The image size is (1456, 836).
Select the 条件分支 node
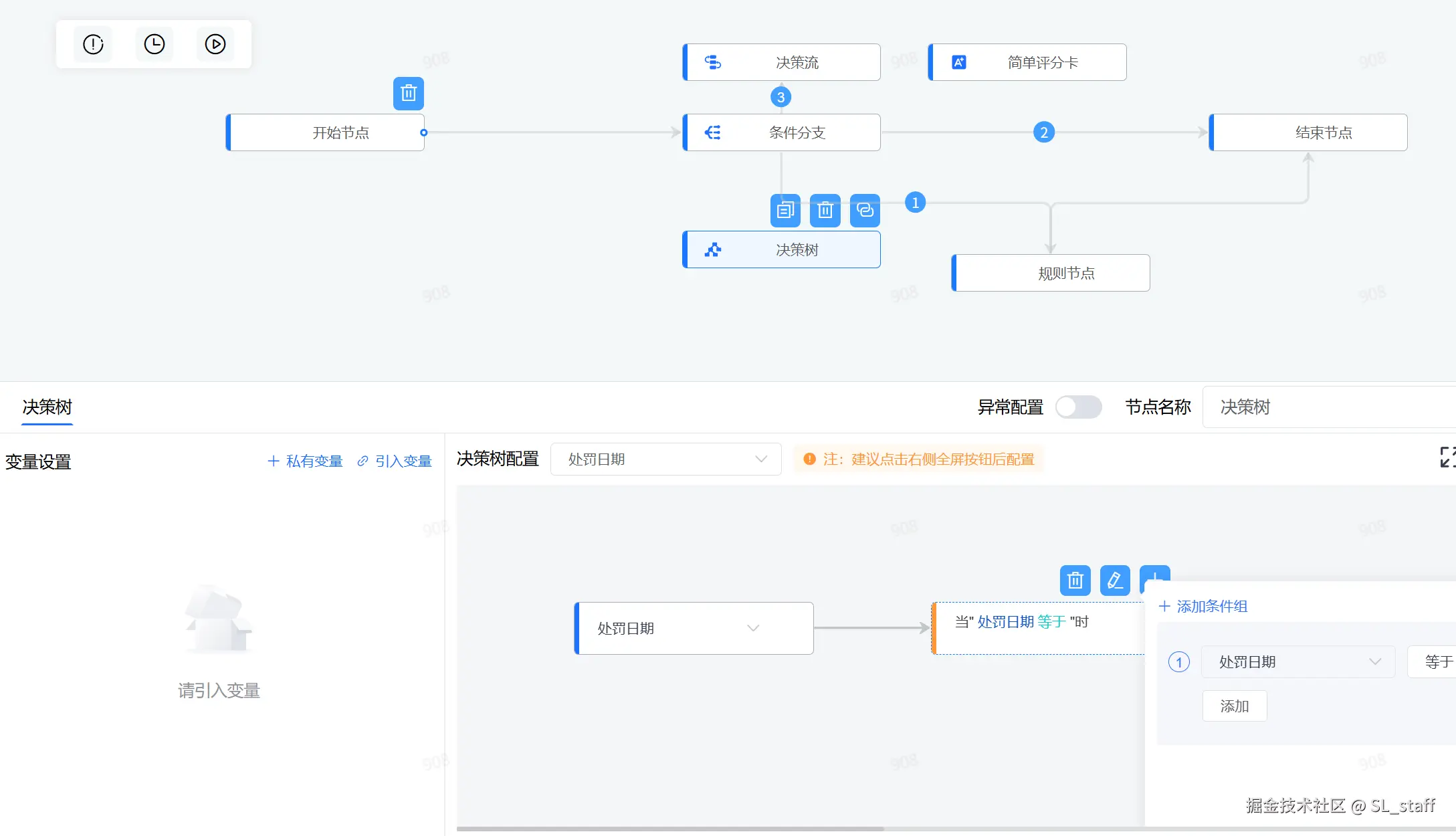(781, 132)
